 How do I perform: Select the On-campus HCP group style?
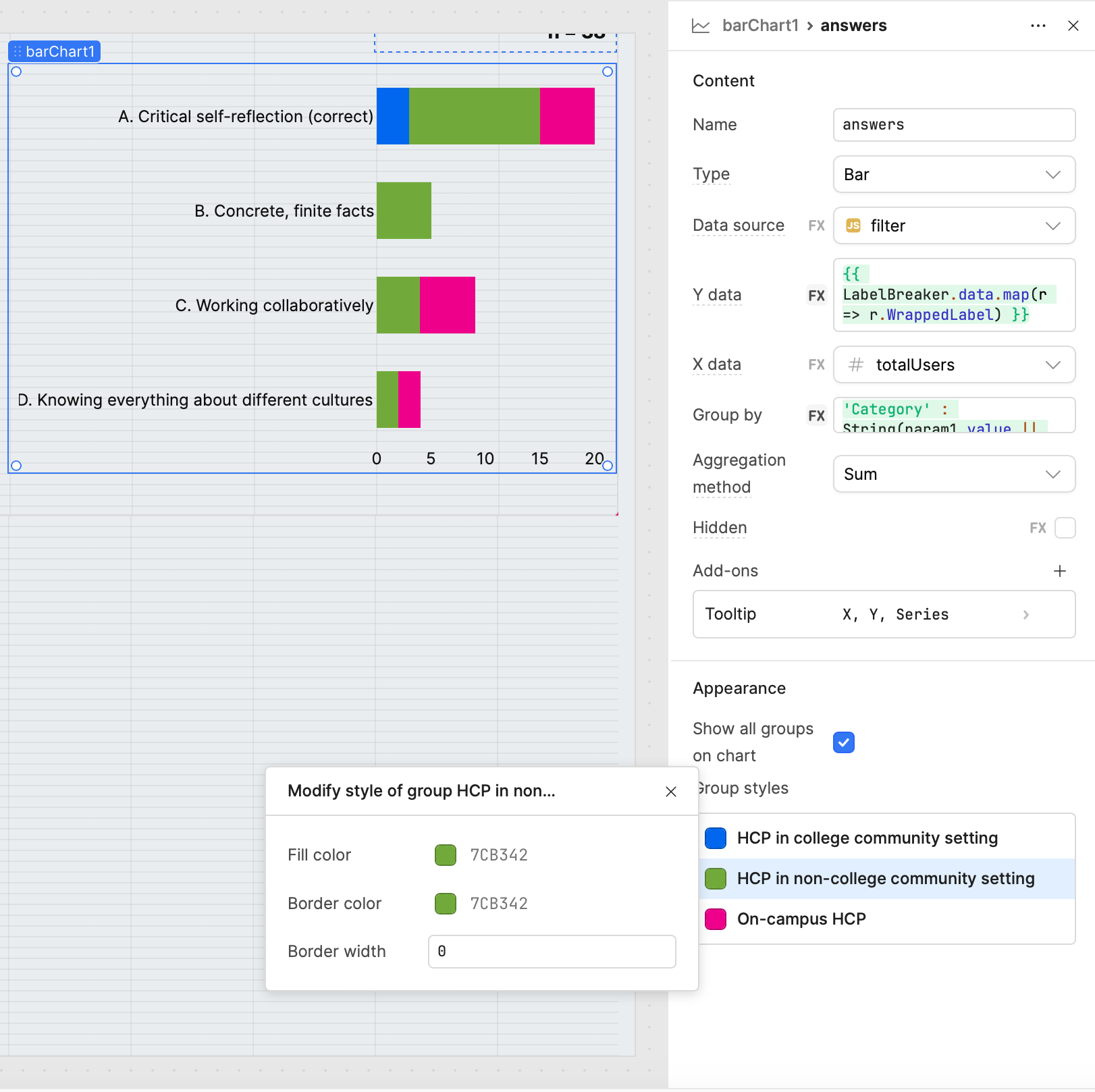pyautogui.click(x=801, y=919)
